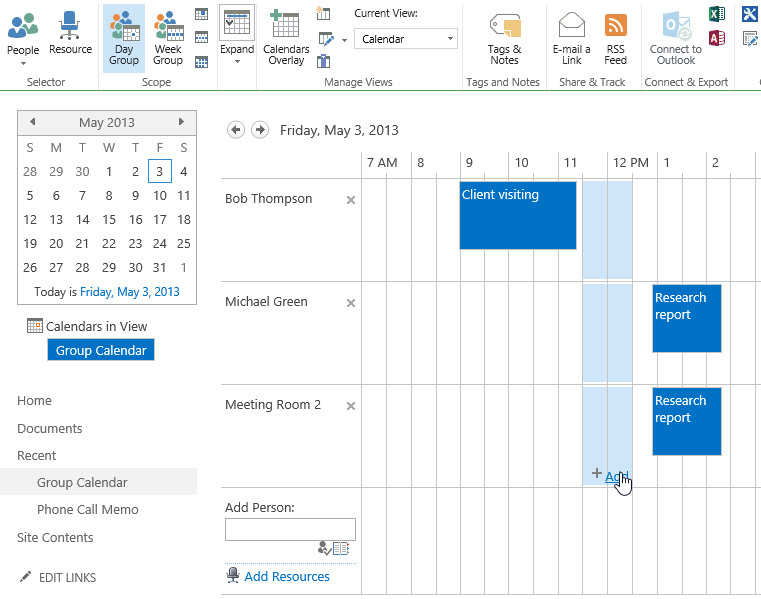Image resolution: width=761 pixels, height=599 pixels.
Task: Open Meeting Room 2's Research report event
Action: tap(687, 421)
